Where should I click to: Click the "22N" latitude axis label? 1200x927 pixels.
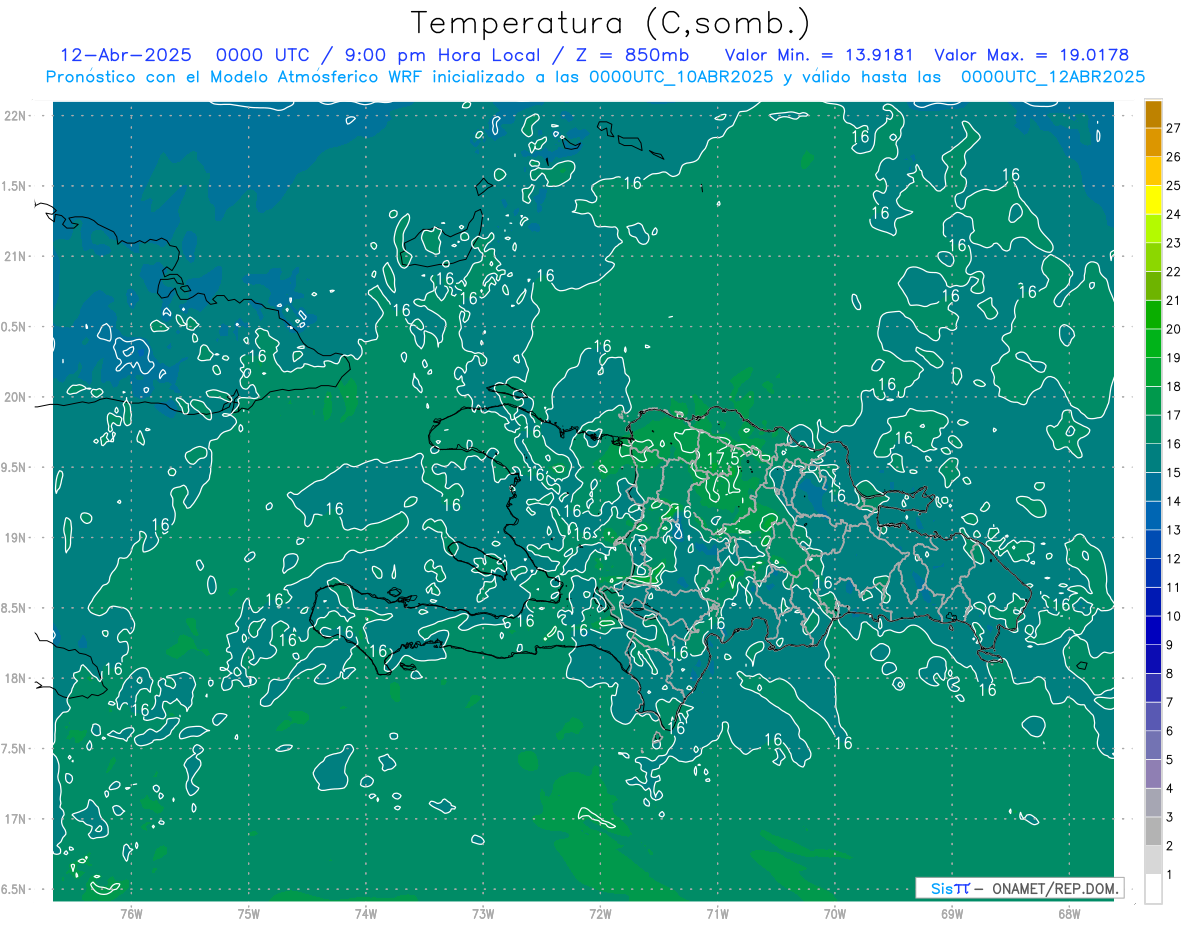pyautogui.click(x=16, y=115)
